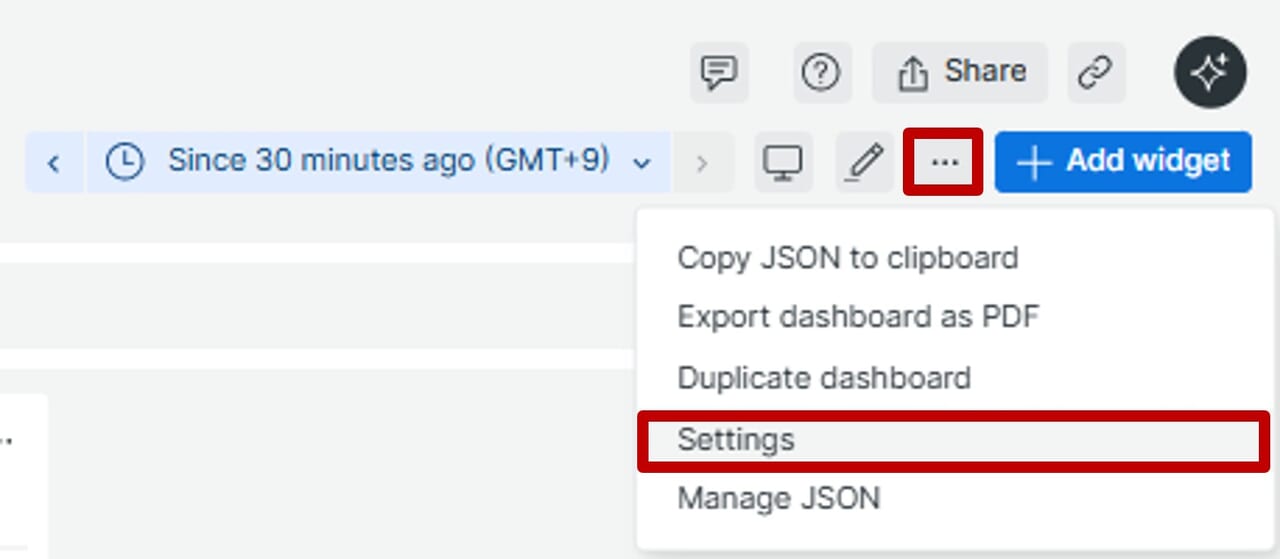Toggle the three-dot more options menu
This screenshot has width=1280, height=559.
[944, 162]
